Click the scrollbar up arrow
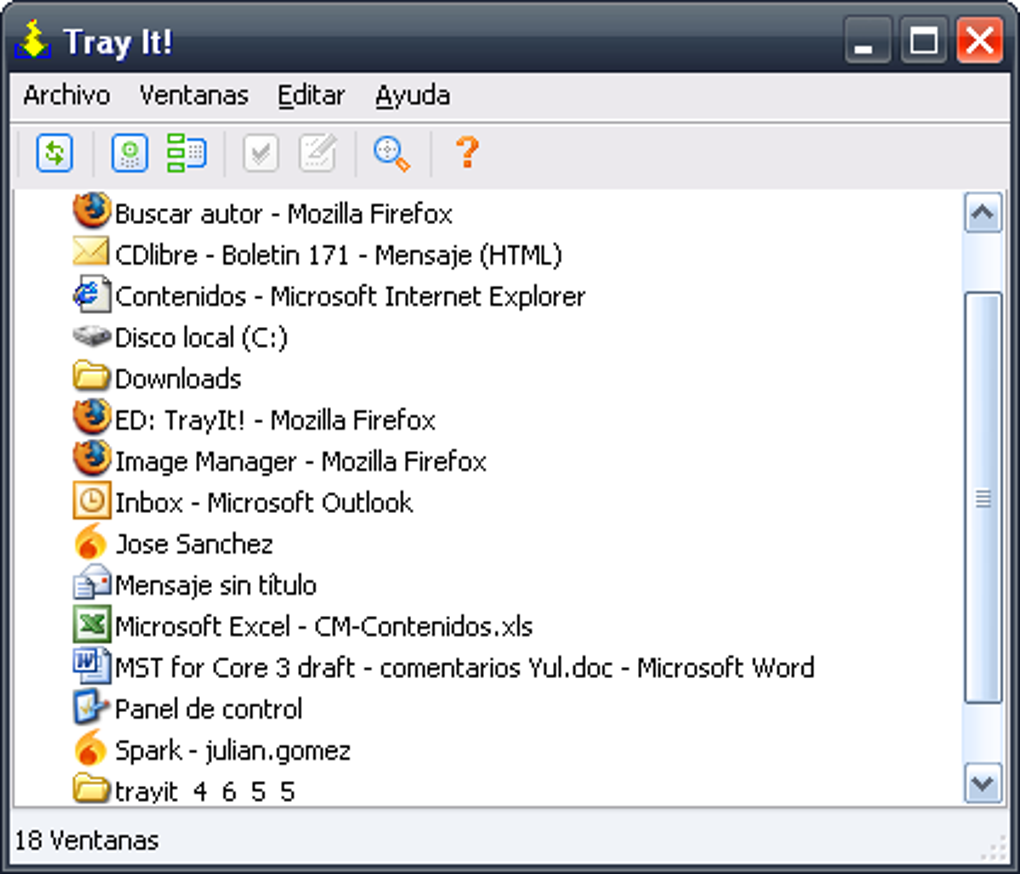 click(x=983, y=212)
